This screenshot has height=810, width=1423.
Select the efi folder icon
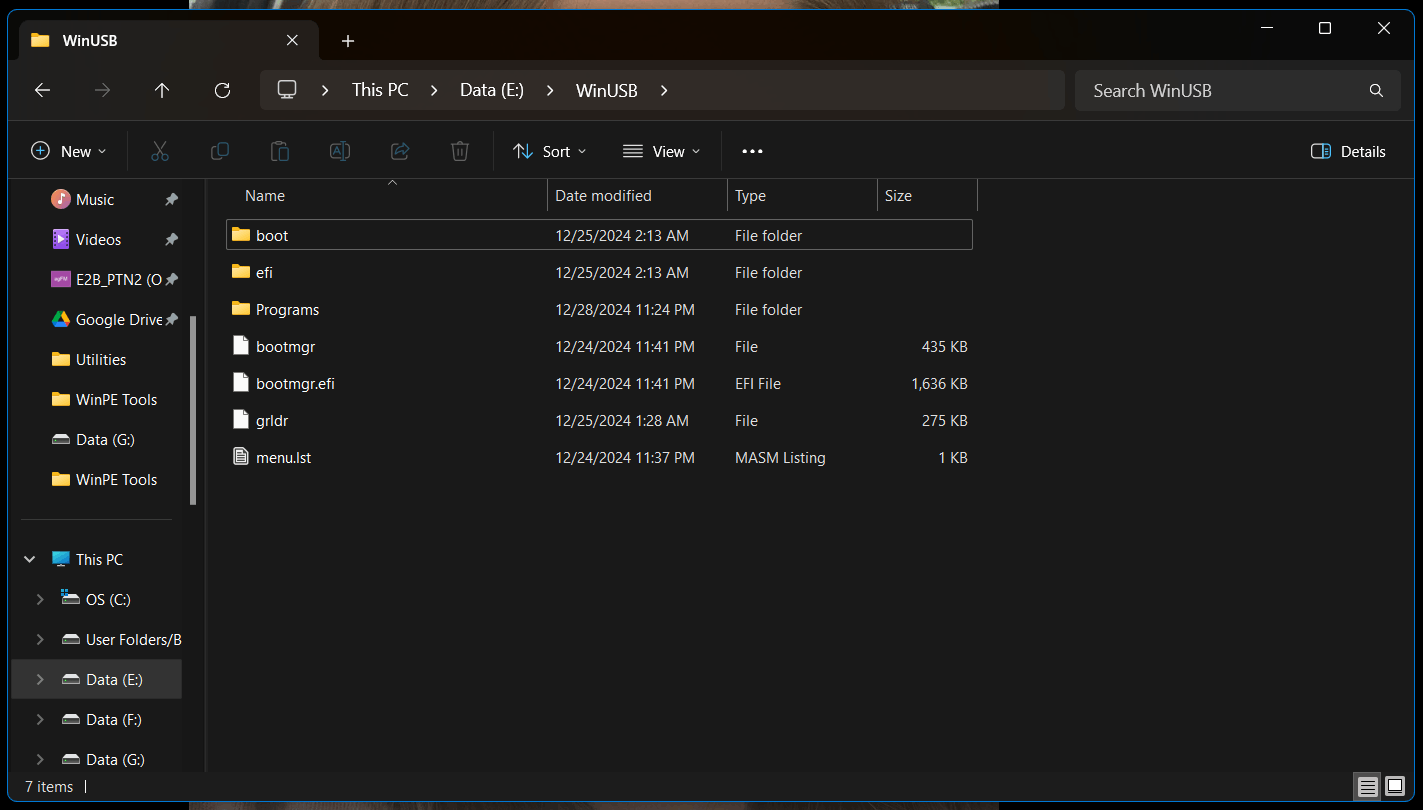[x=240, y=272]
